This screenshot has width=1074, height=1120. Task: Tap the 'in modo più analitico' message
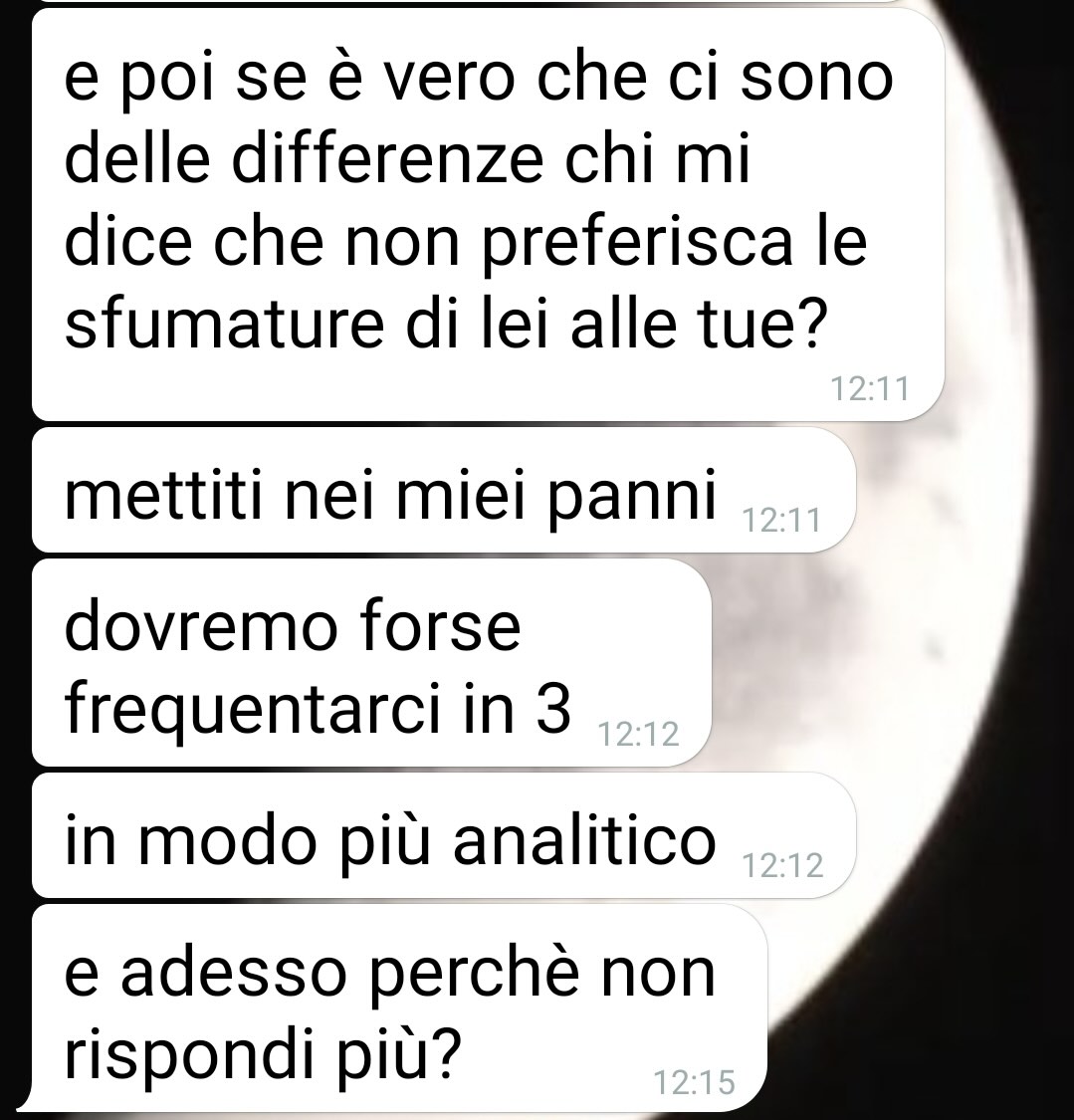click(444, 835)
